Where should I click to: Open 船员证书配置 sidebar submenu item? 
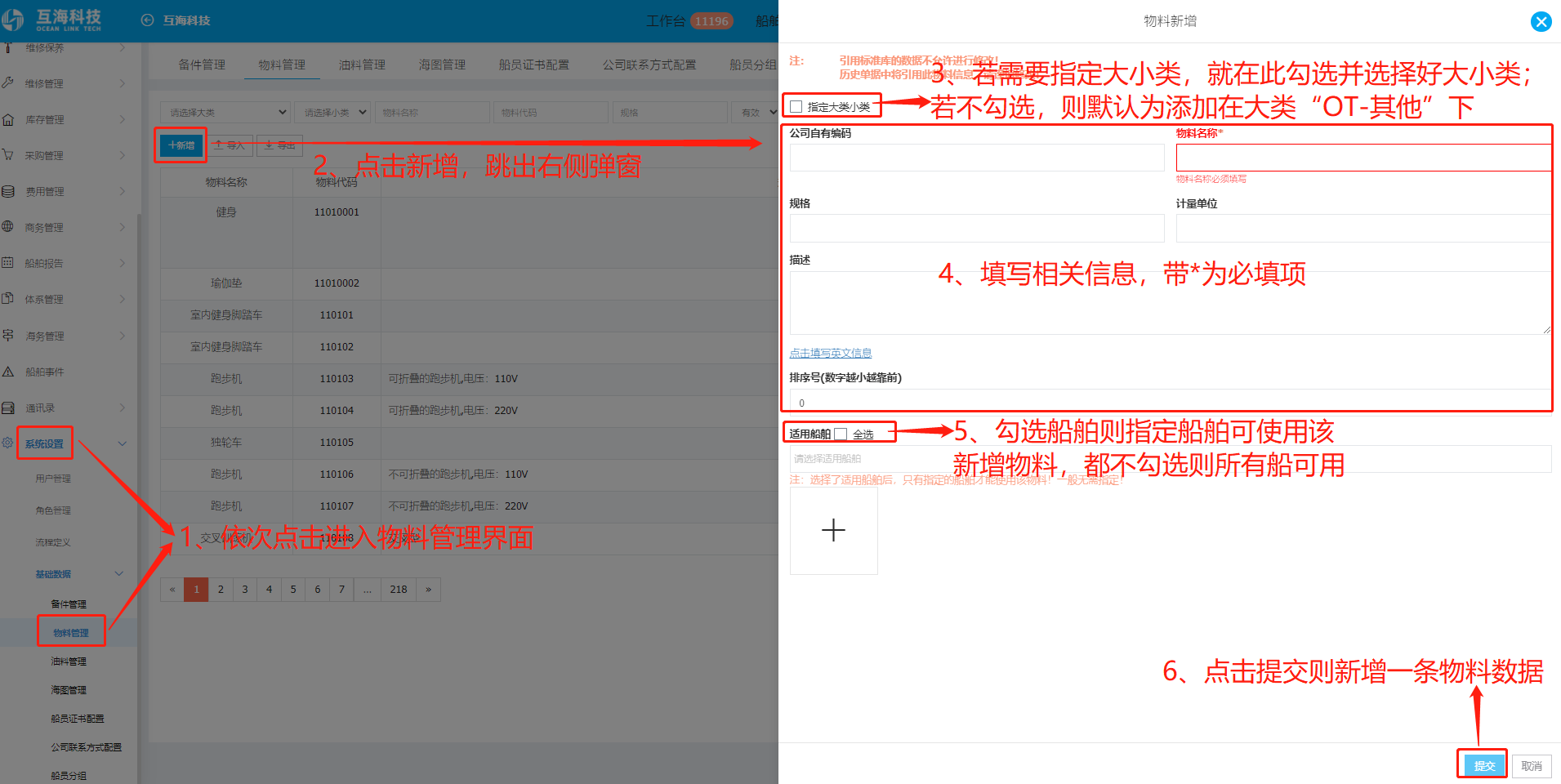(78, 719)
